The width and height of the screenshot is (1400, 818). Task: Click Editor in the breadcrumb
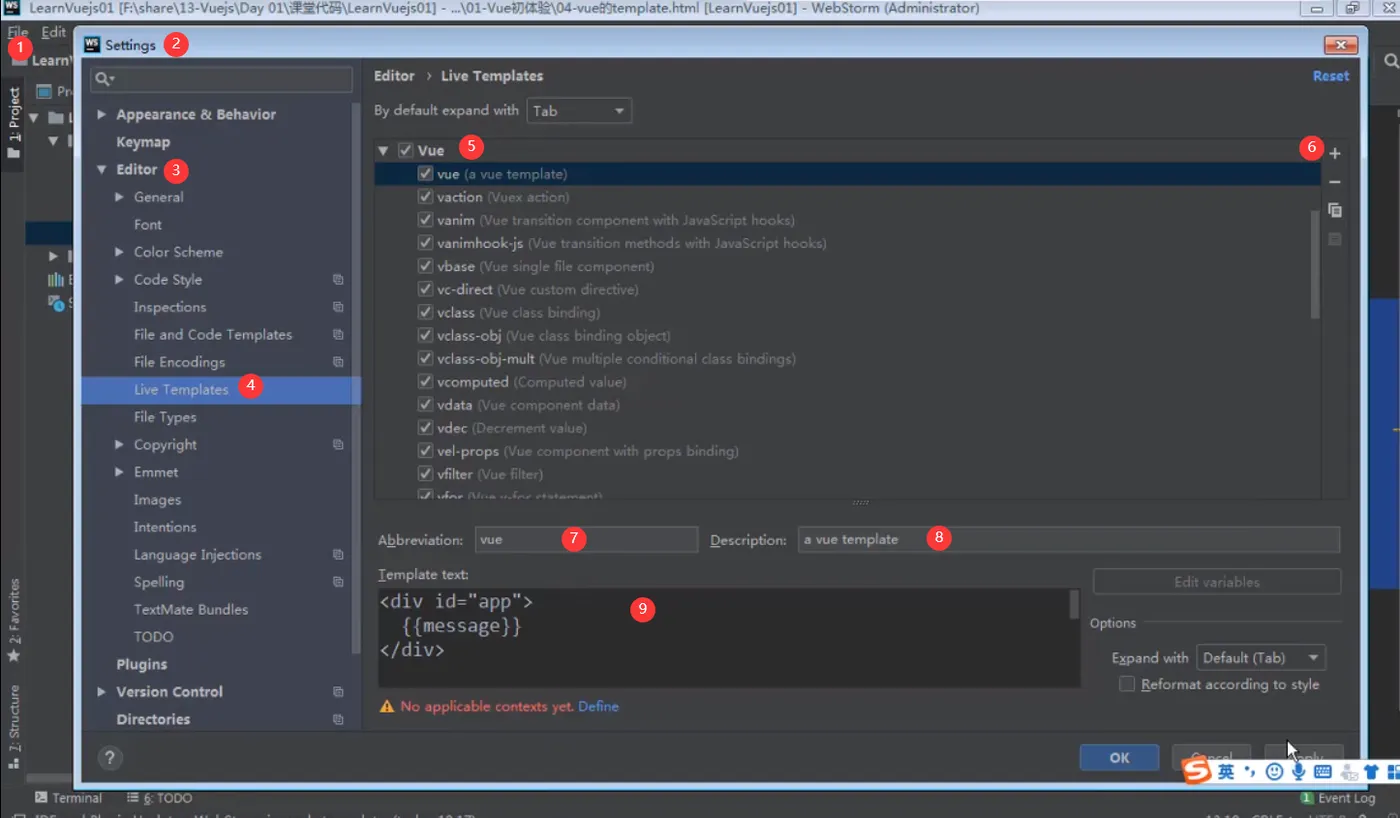coord(394,76)
